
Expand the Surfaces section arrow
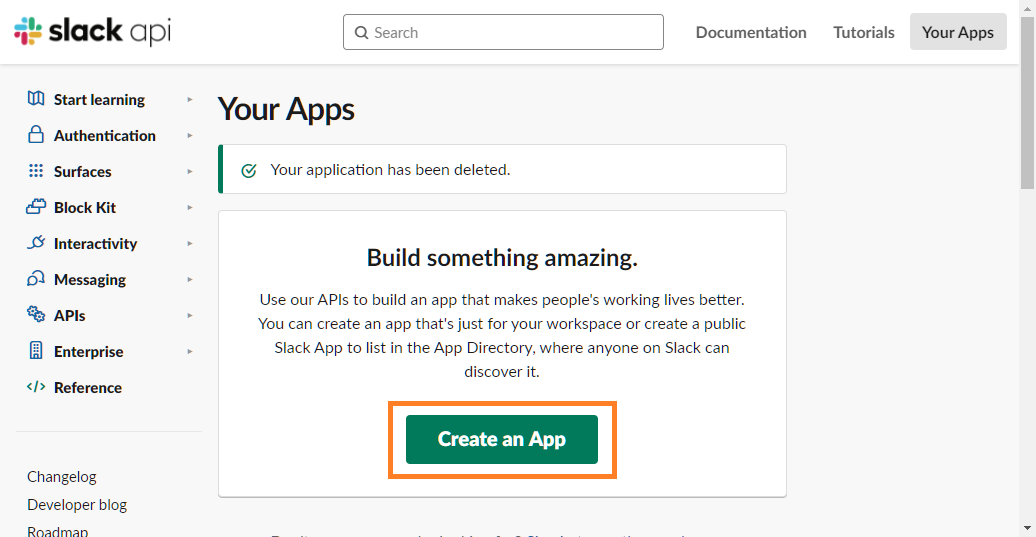point(190,172)
